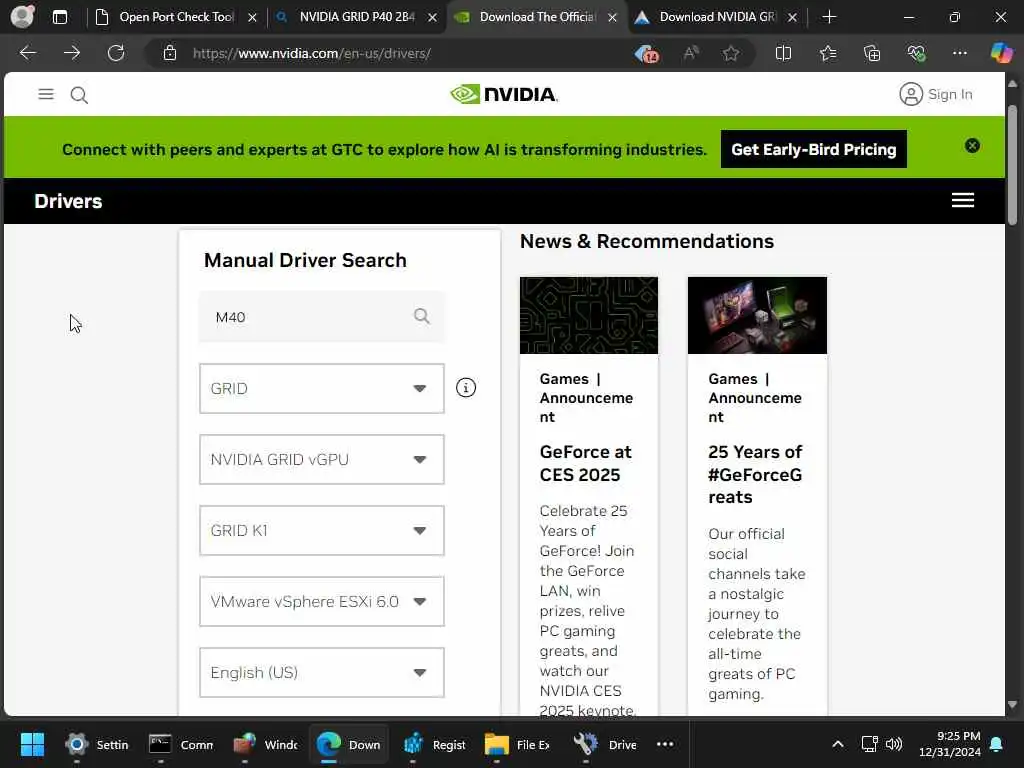Open the Edge Settings and more menu
Screen dimensions: 1024x768
[x=959, y=53]
